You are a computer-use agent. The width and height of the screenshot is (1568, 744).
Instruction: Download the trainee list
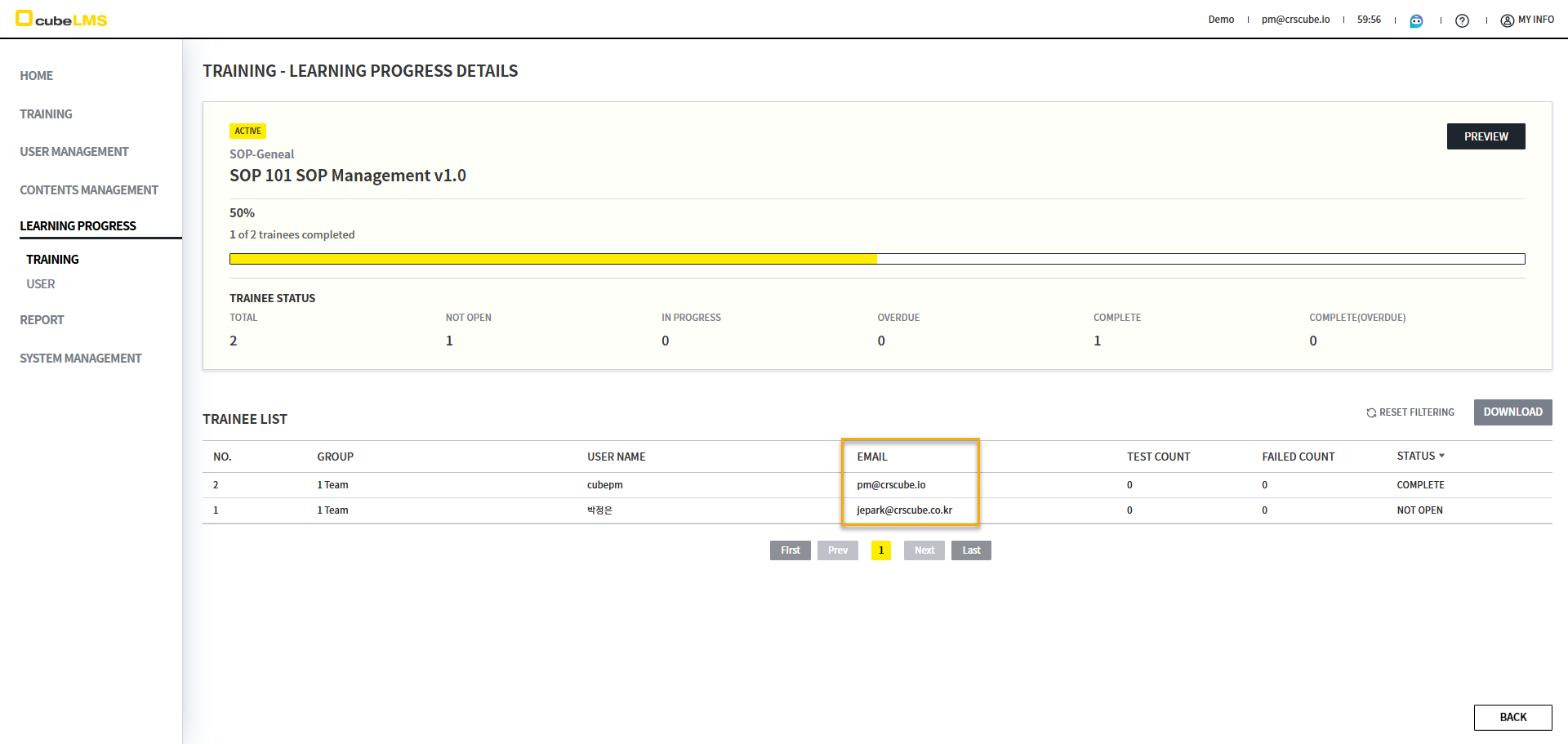click(1512, 412)
